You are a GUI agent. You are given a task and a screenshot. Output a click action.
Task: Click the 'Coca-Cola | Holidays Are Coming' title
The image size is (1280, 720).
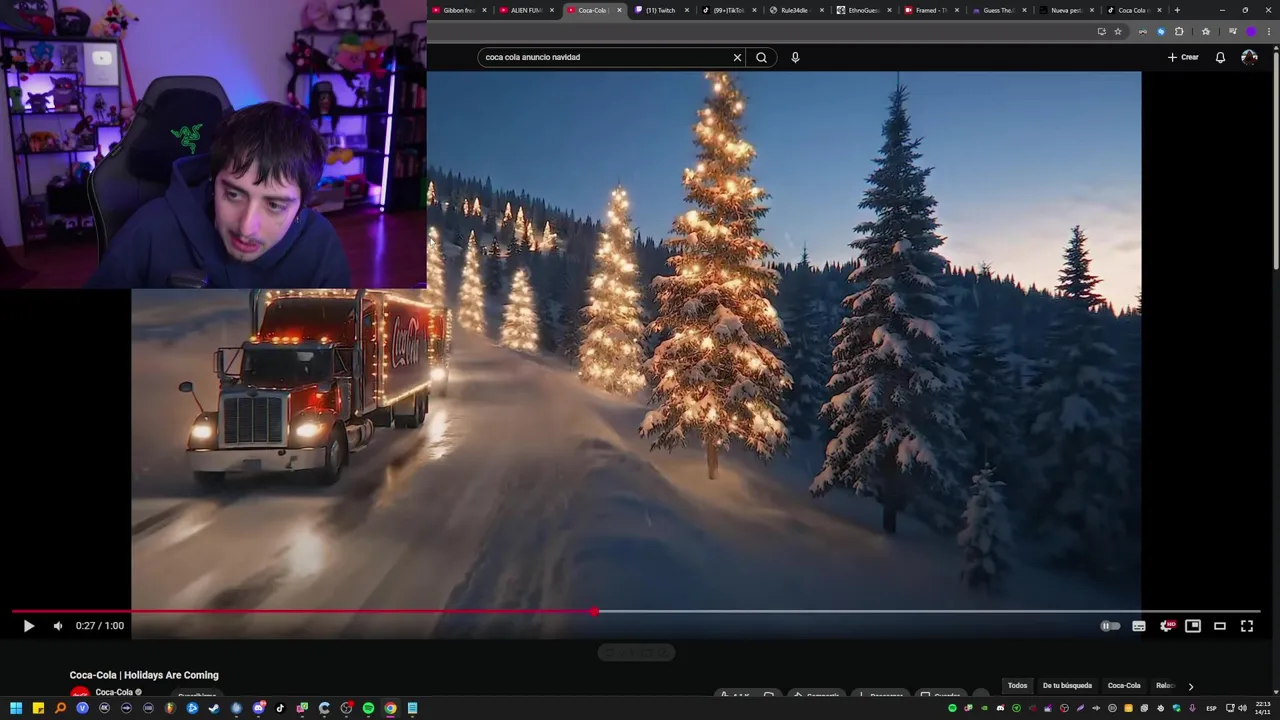[144, 675]
